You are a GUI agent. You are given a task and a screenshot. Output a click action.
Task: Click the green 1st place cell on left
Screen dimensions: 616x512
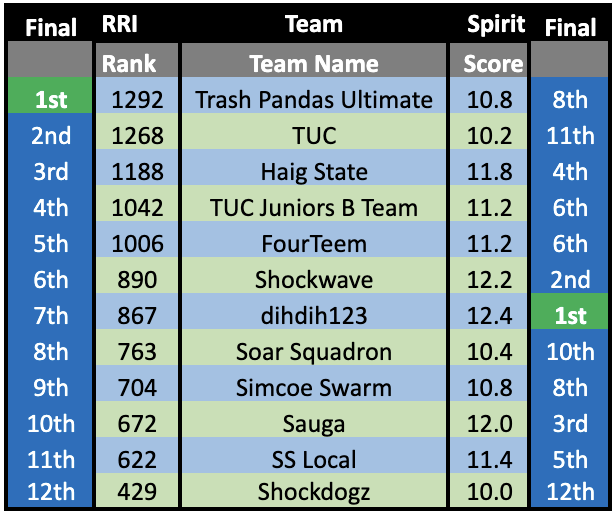coord(51,100)
